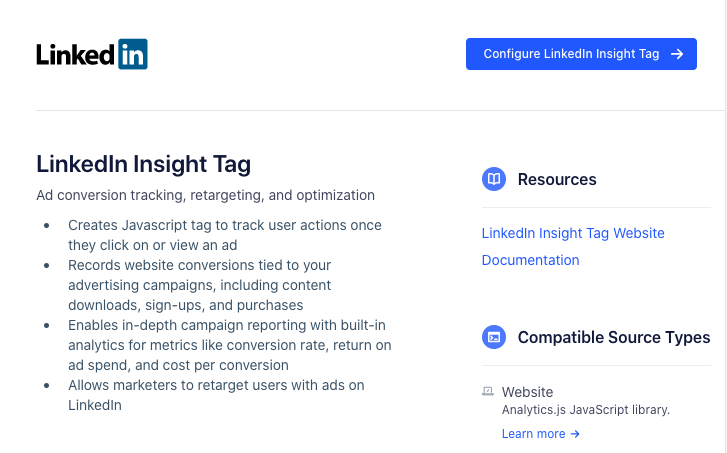727x453 pixels.
Task: Click the Analytics.js JavaScript library description
Action: [x=585, y=409]
